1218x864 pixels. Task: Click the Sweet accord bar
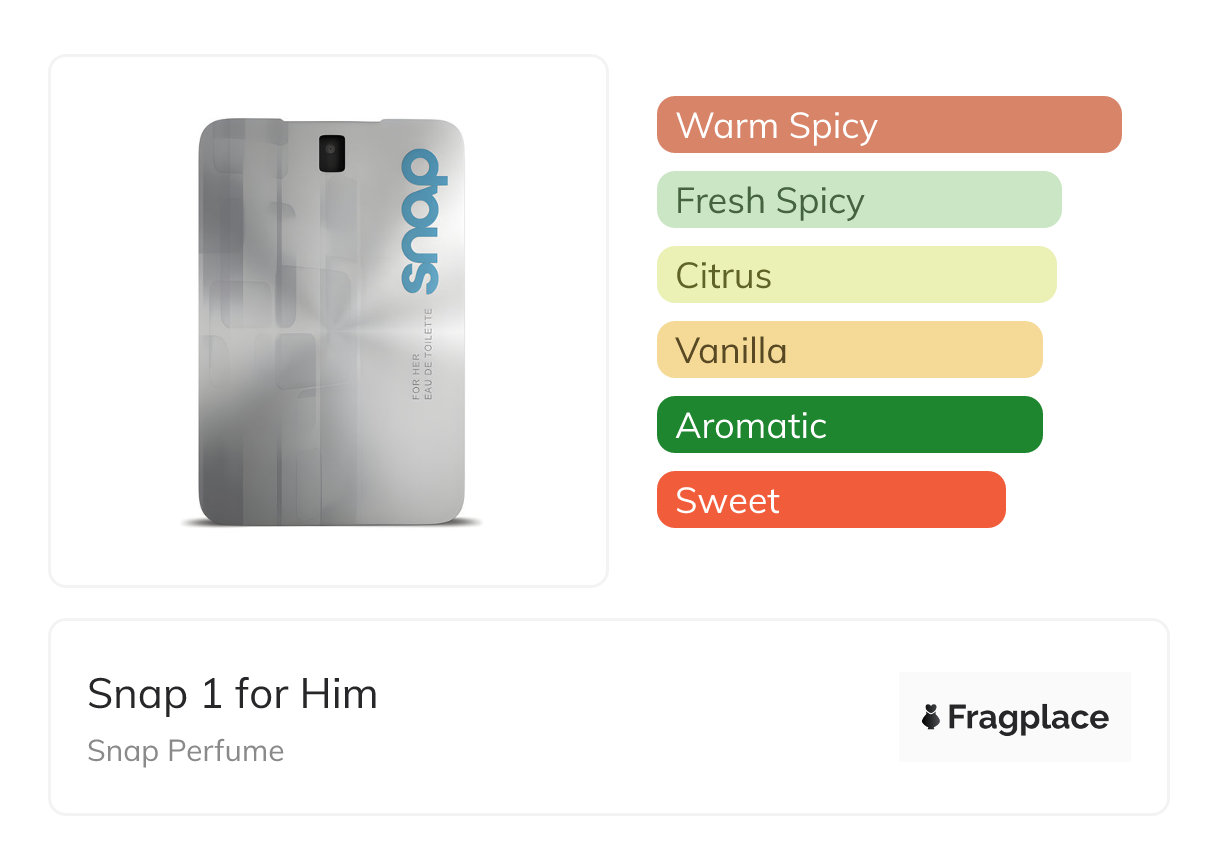click(x=830, y=500)
